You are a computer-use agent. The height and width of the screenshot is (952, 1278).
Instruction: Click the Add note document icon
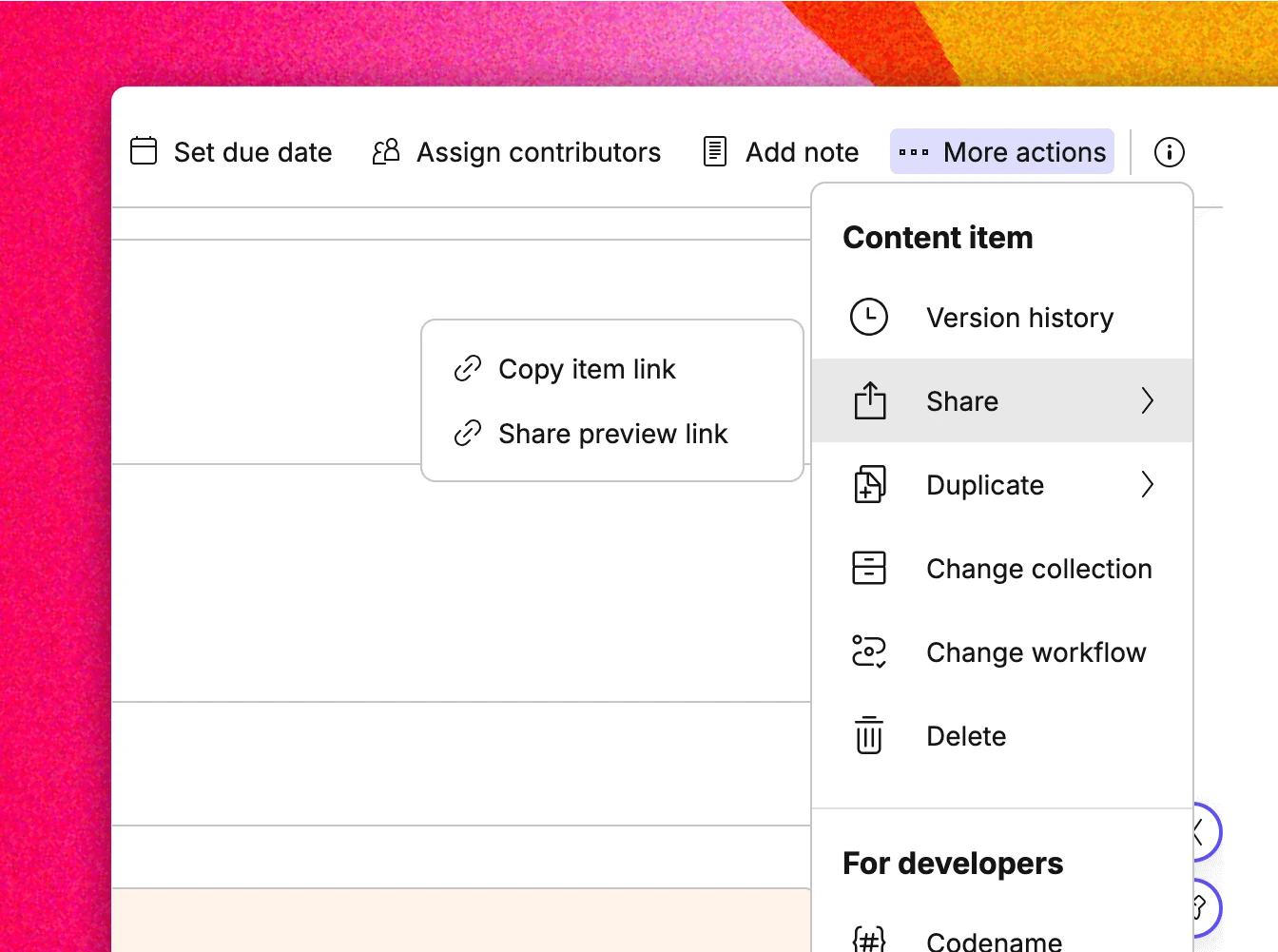[x=715, y=151]
